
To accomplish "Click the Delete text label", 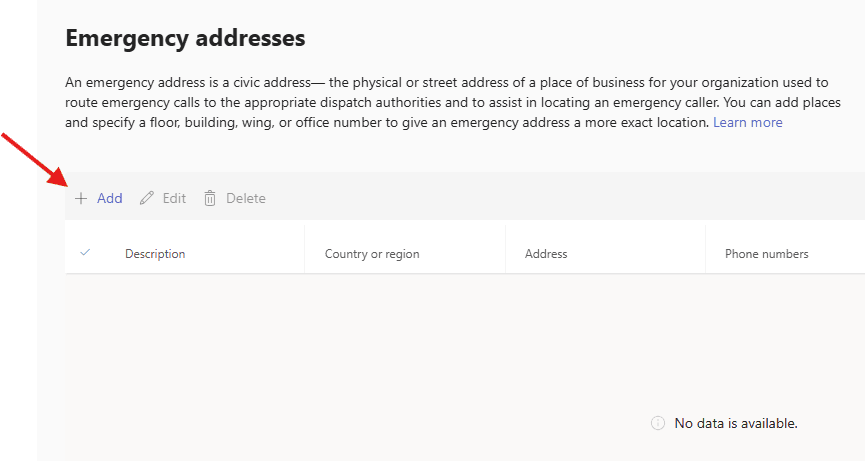I will (x=246, y=198).
